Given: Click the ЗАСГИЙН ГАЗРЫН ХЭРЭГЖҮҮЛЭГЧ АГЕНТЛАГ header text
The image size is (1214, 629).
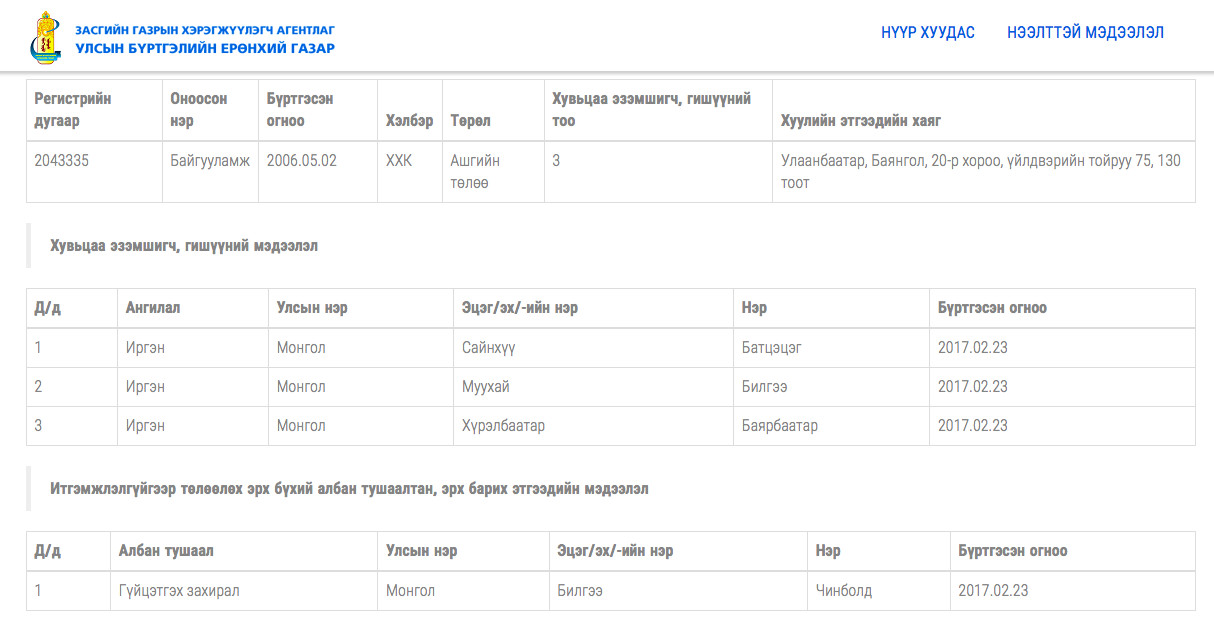Looking at the screenshot, I should click(x=205, y=30).
